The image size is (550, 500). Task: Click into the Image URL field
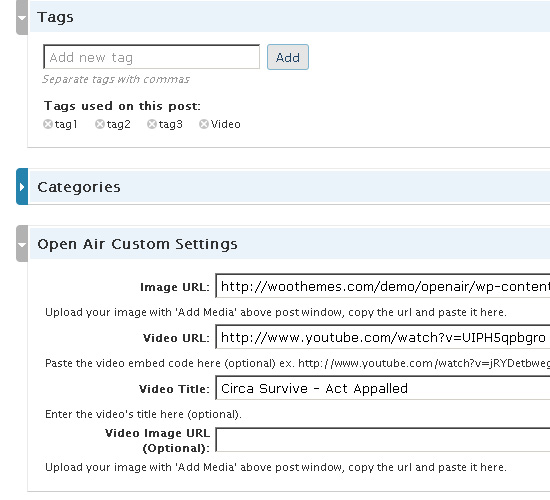coord(383,286)
